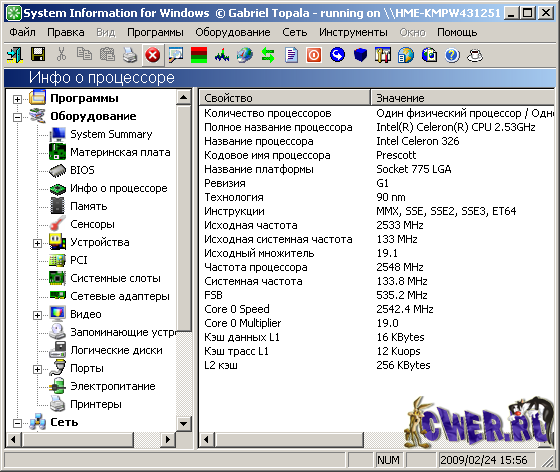Click the coffee cup toolbar icon
The width and height of the screenshot is (560, 472).
[475, 55]
